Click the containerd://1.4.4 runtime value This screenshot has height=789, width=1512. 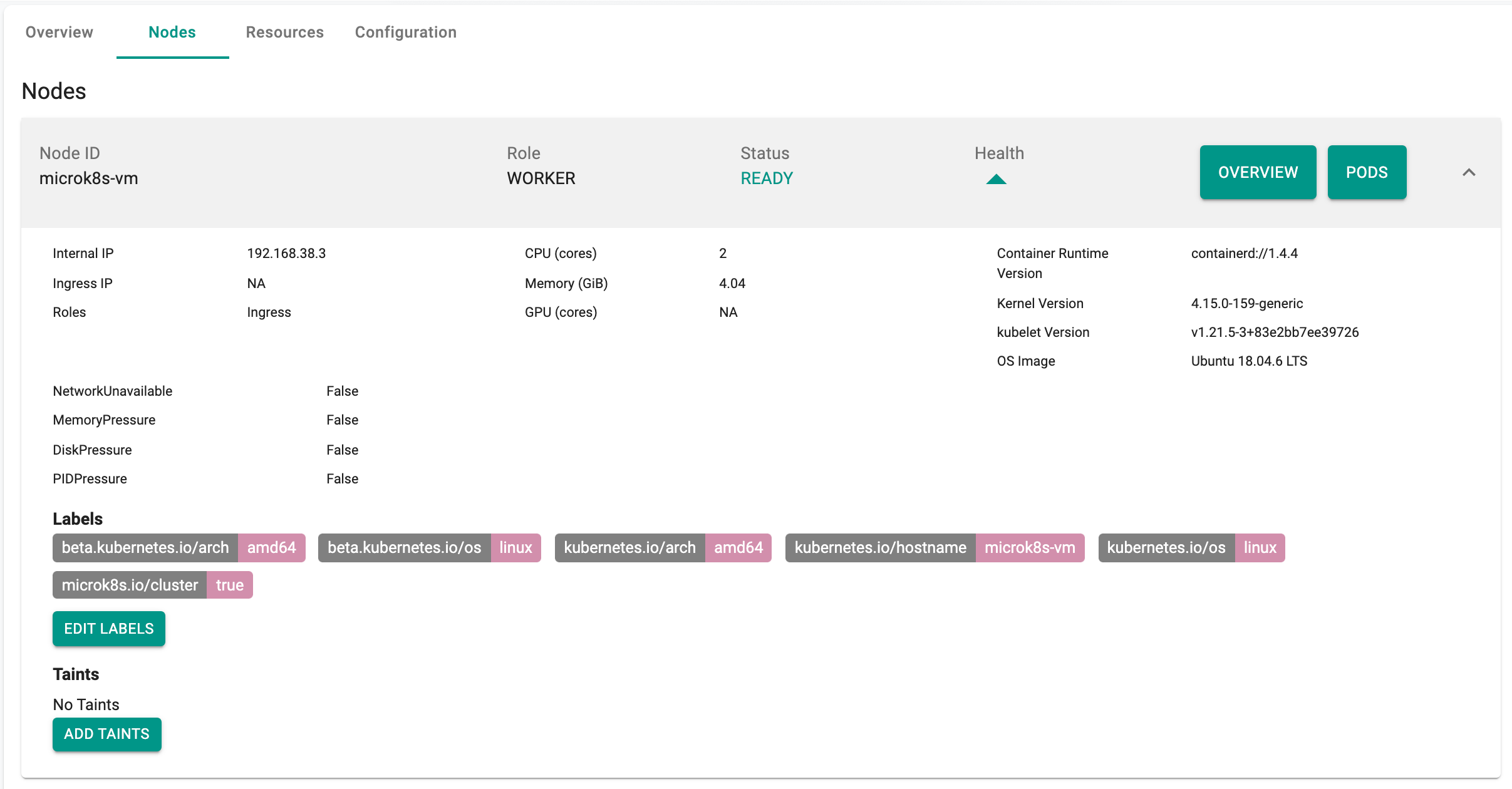(x=1244, y=253)
